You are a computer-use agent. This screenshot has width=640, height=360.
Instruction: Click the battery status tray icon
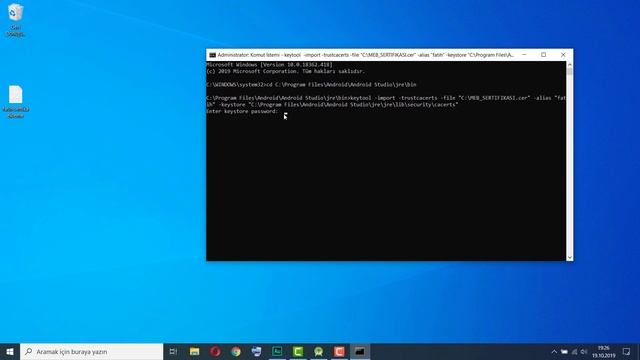tap(564, 352)
